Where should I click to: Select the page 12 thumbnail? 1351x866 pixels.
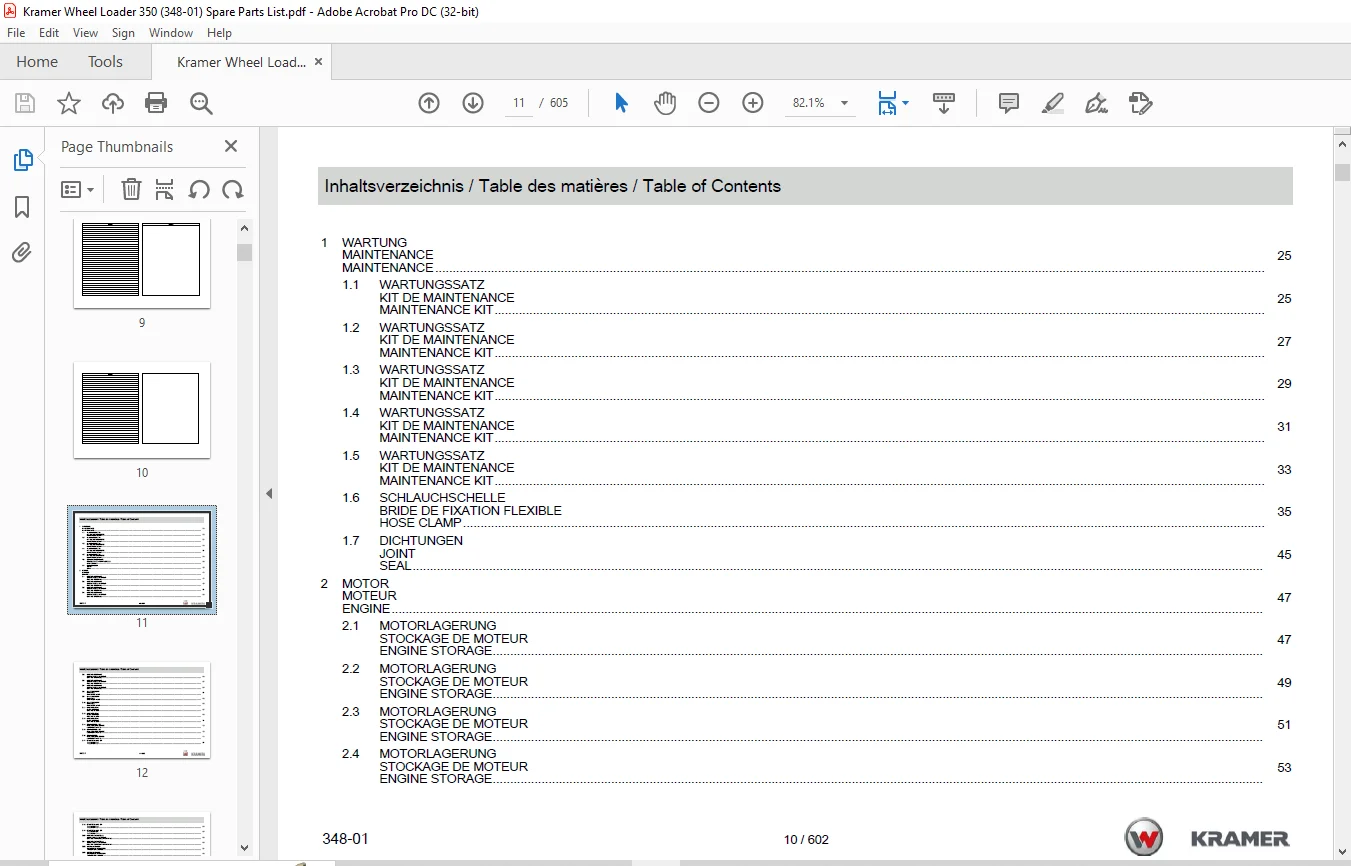click(142, 711)
